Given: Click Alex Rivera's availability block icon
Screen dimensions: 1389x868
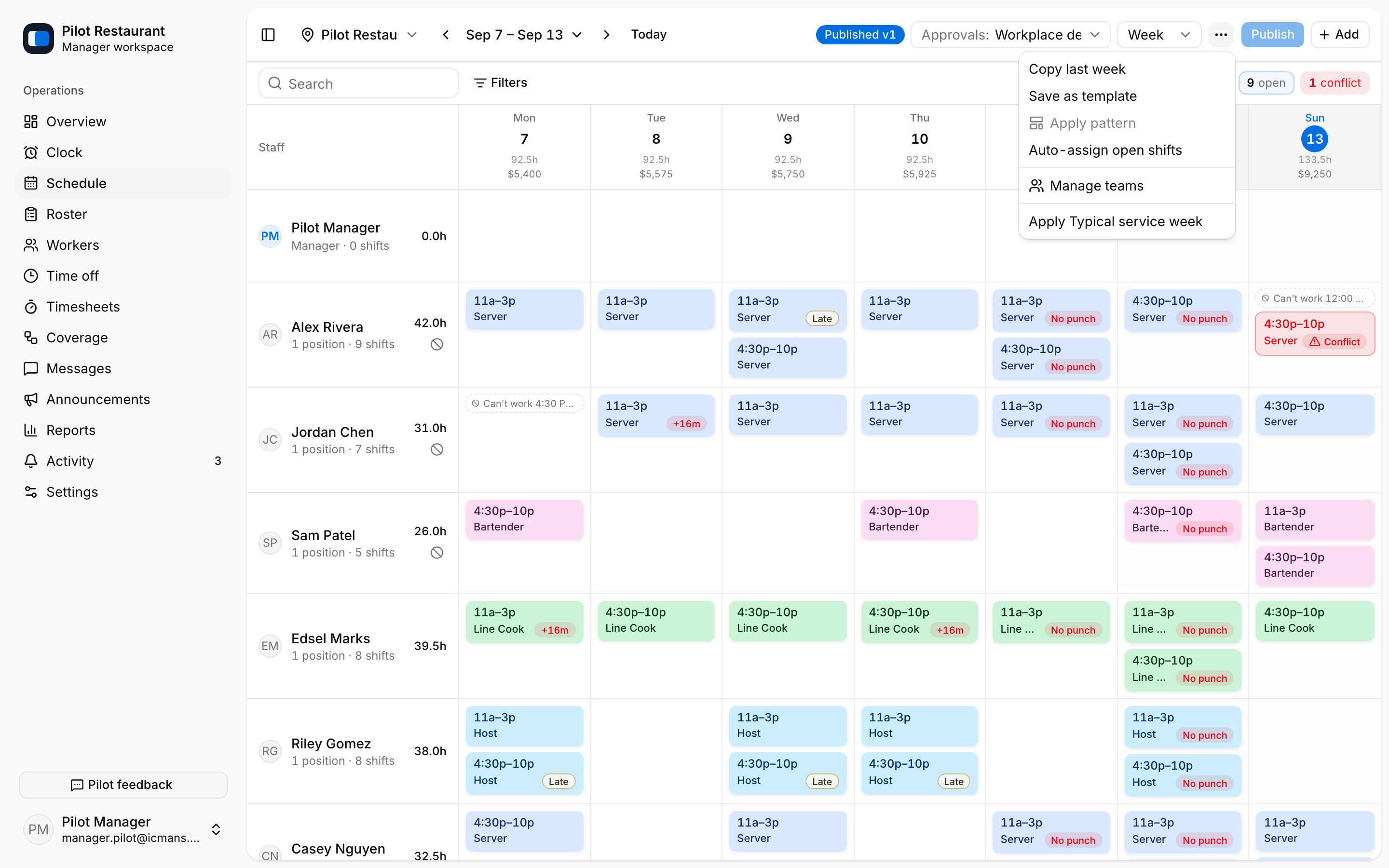Looking at the screenshot, I should tap(437, 344).
